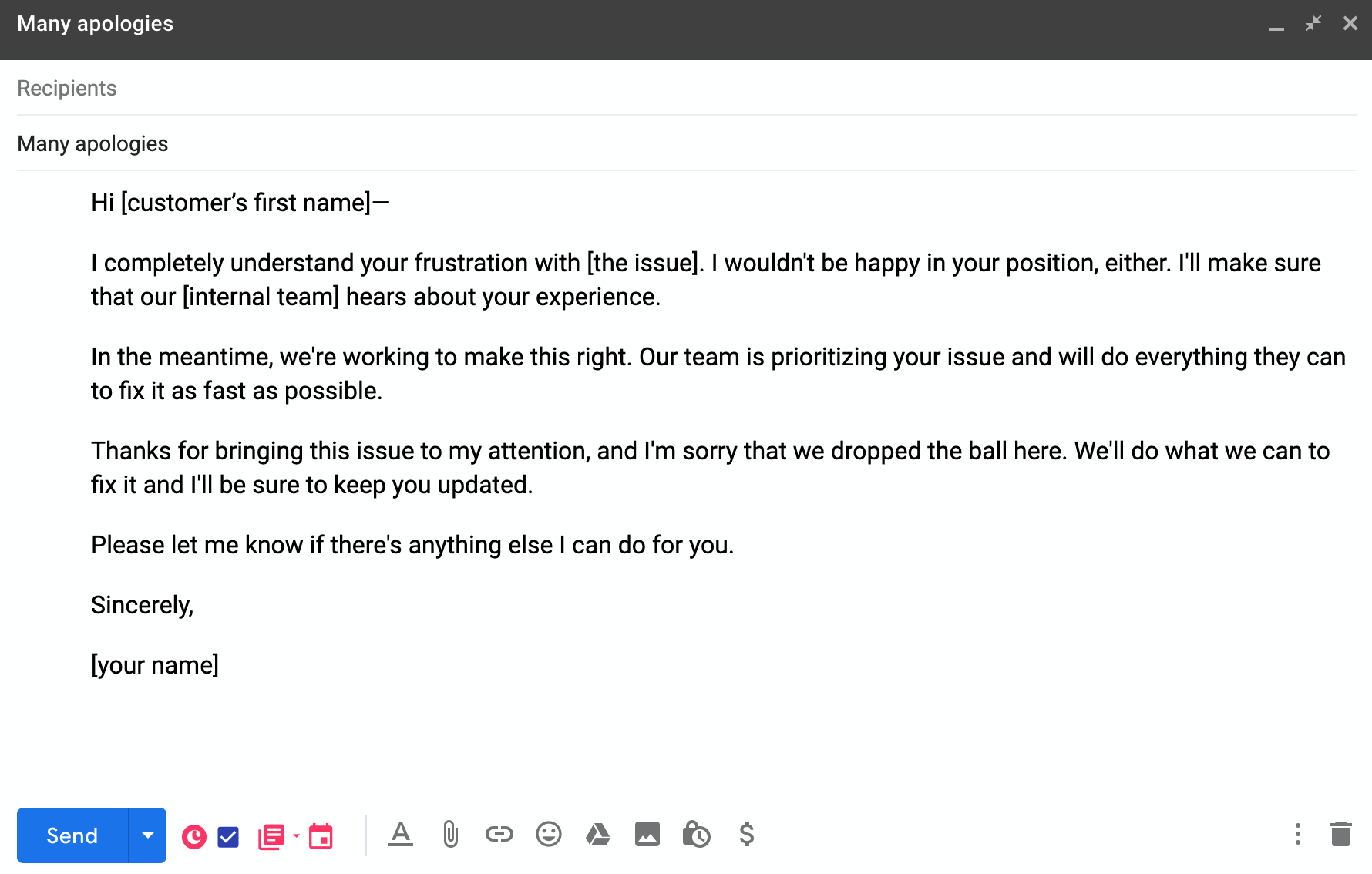This screenshot has height=874, width=1372.
Task: Discard draft with the trash icon
Action: coord(1341,834)
